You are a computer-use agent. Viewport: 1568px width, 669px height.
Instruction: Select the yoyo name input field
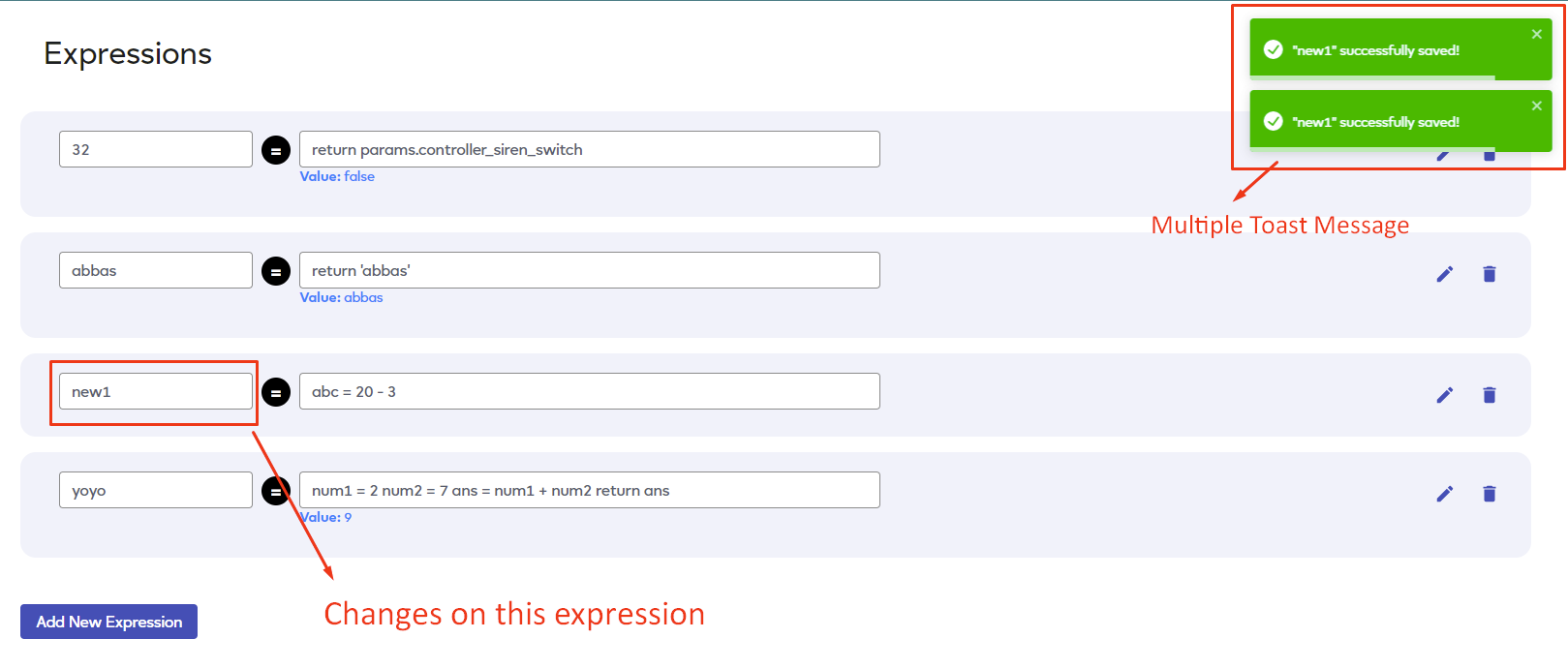point(156,490)
